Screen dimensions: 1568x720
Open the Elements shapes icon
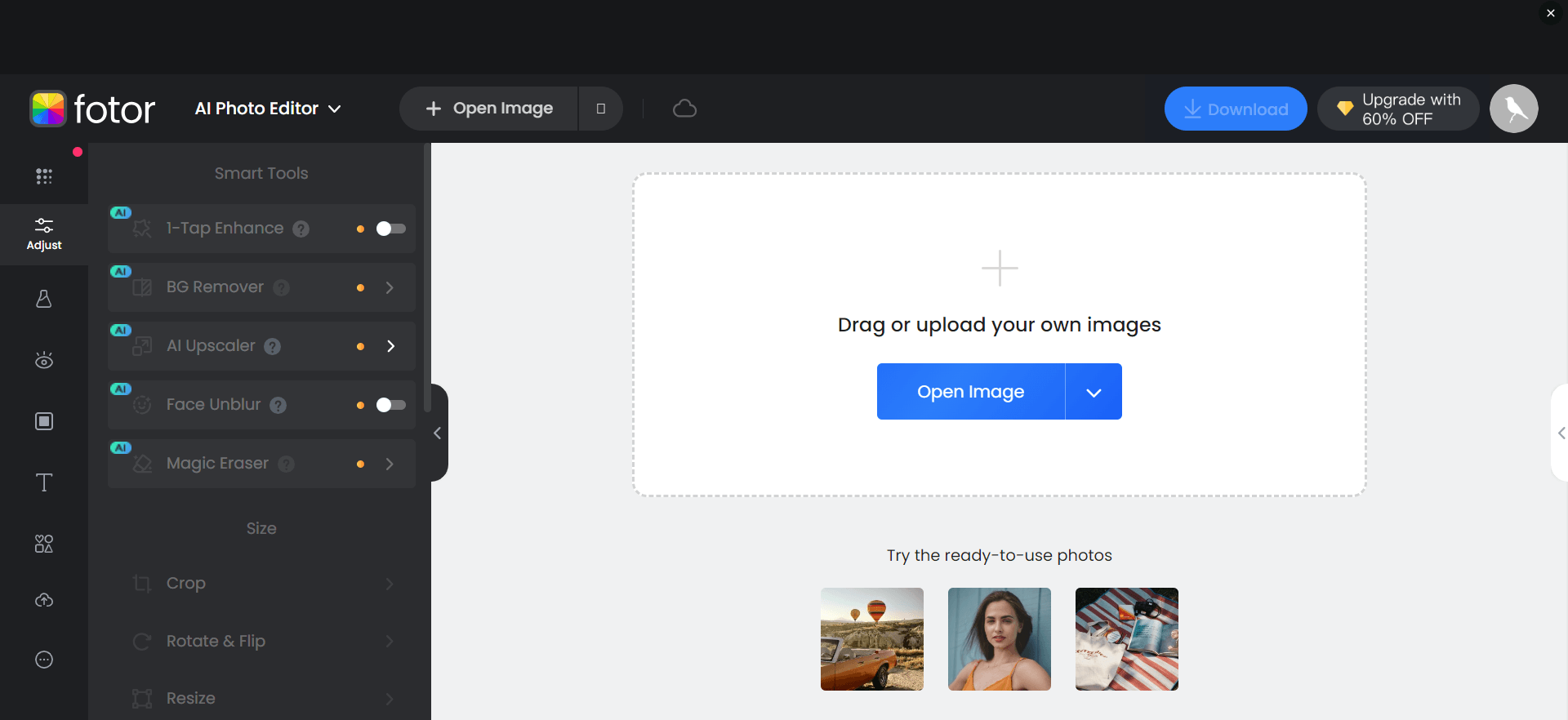(44, 544)
